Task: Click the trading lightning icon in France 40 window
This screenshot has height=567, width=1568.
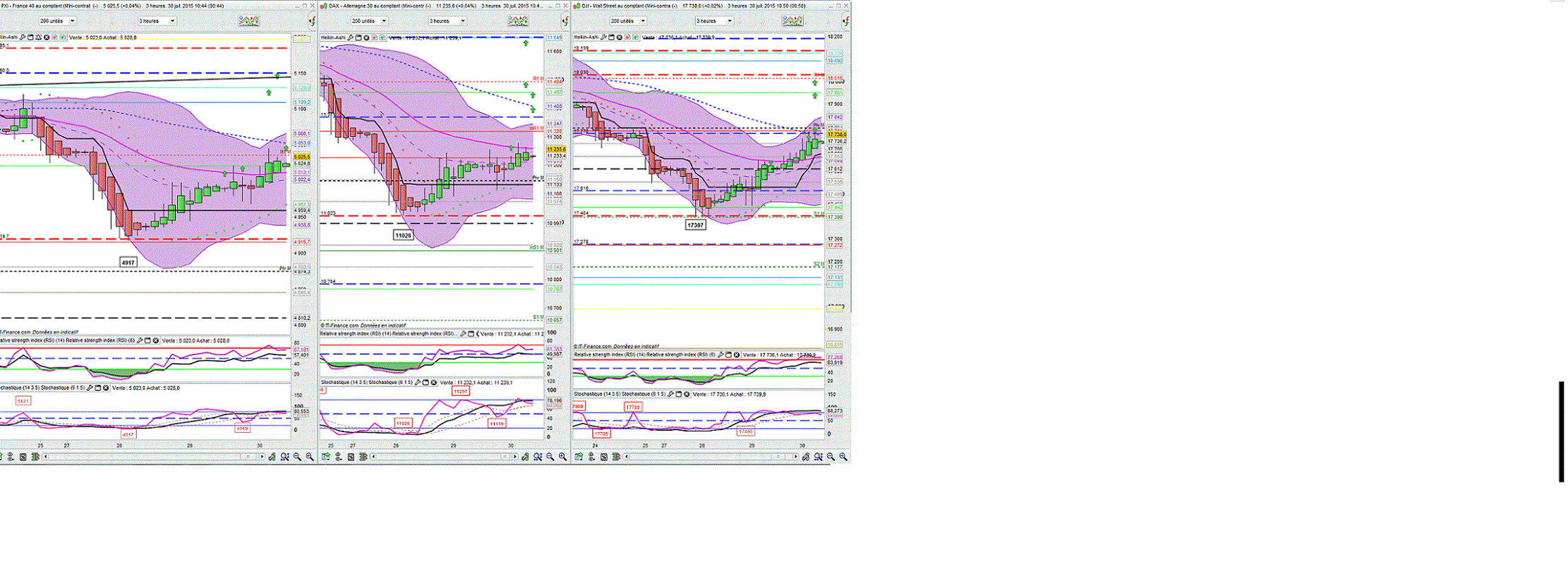Action: pyautogui.click(x=311, y=21)
